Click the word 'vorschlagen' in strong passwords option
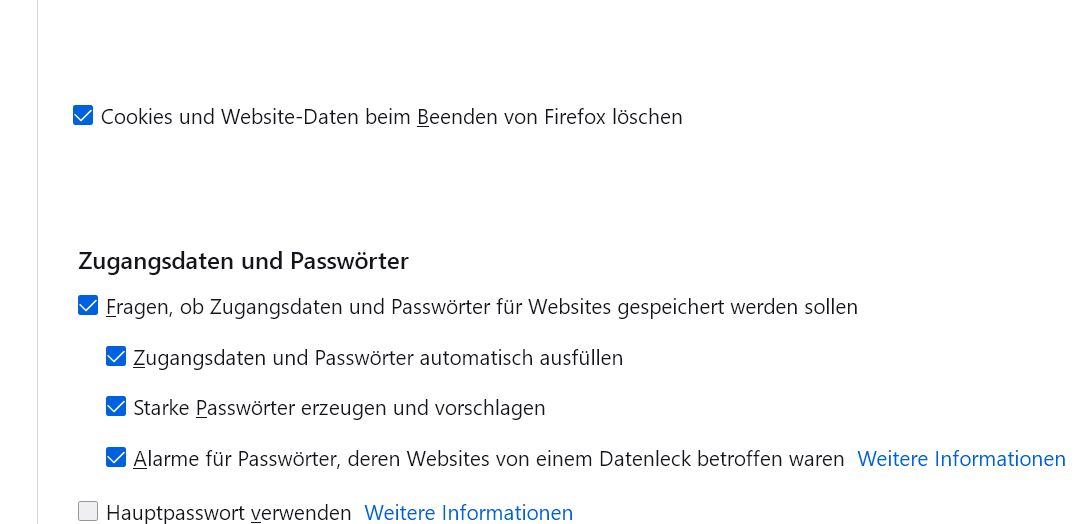1087x524 pixels. (x=489, y=408)
